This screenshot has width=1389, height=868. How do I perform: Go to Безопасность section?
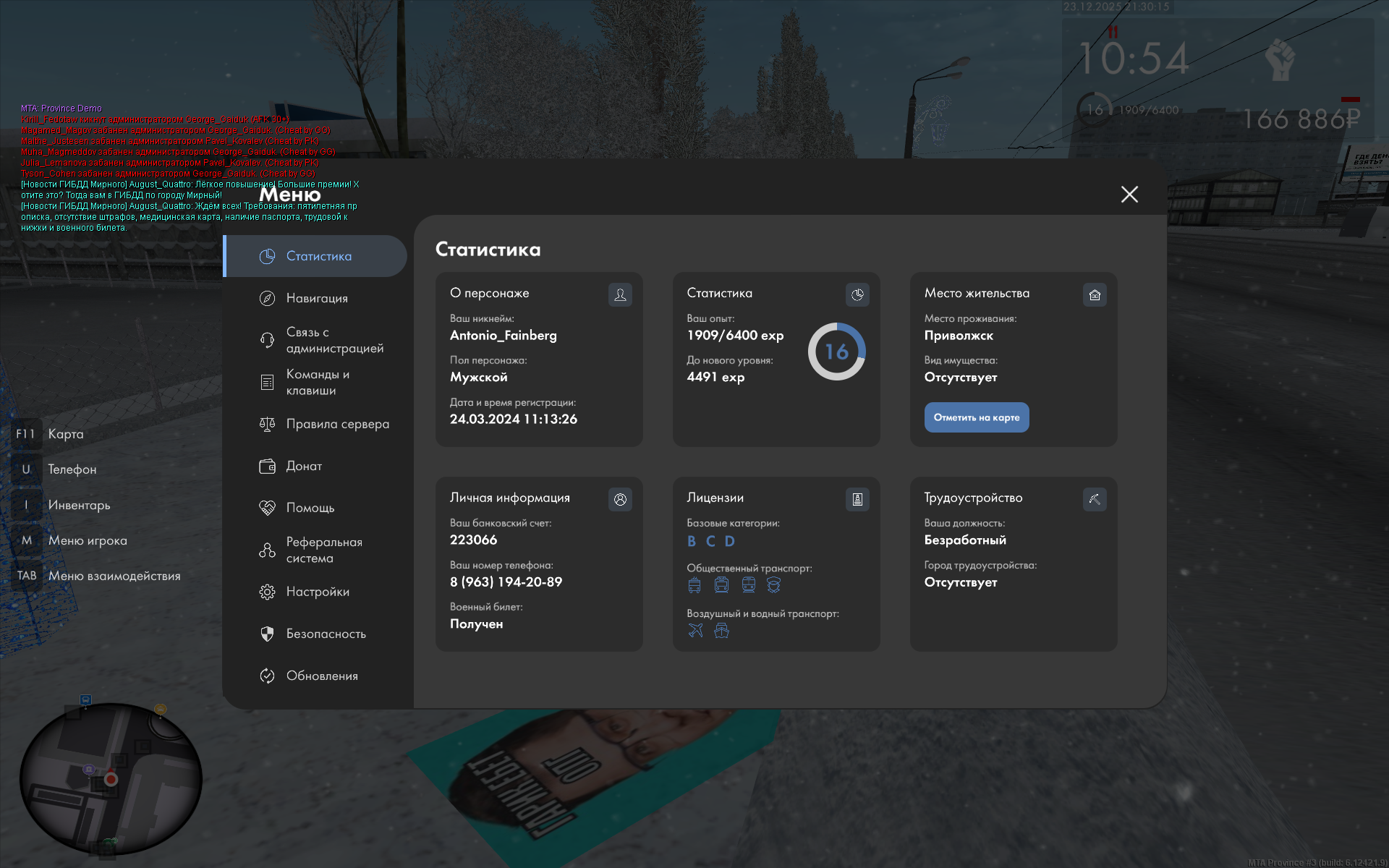[326, 634]
